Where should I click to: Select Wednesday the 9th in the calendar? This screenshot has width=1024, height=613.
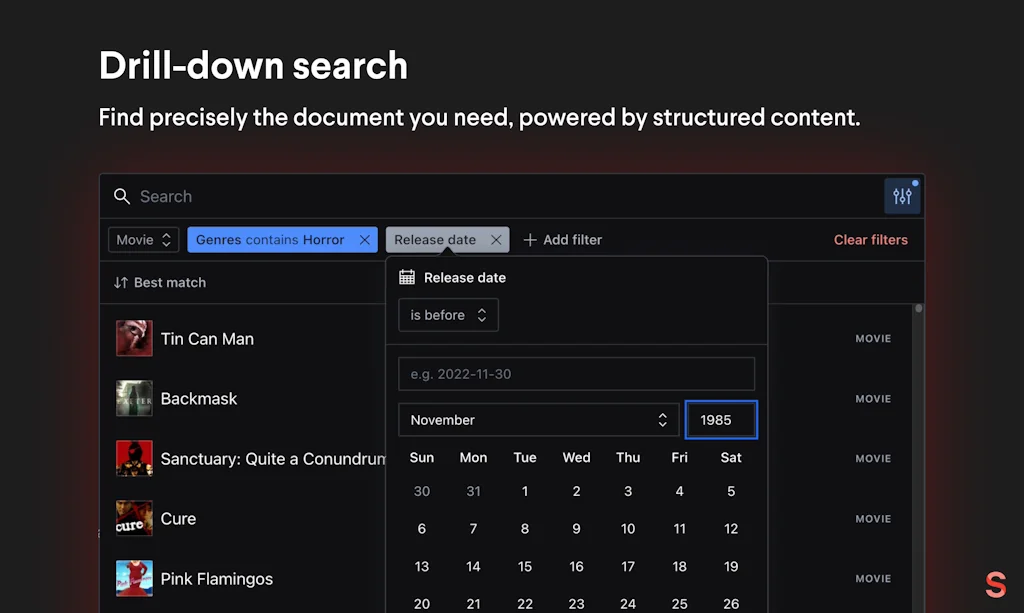coord(576,528)
